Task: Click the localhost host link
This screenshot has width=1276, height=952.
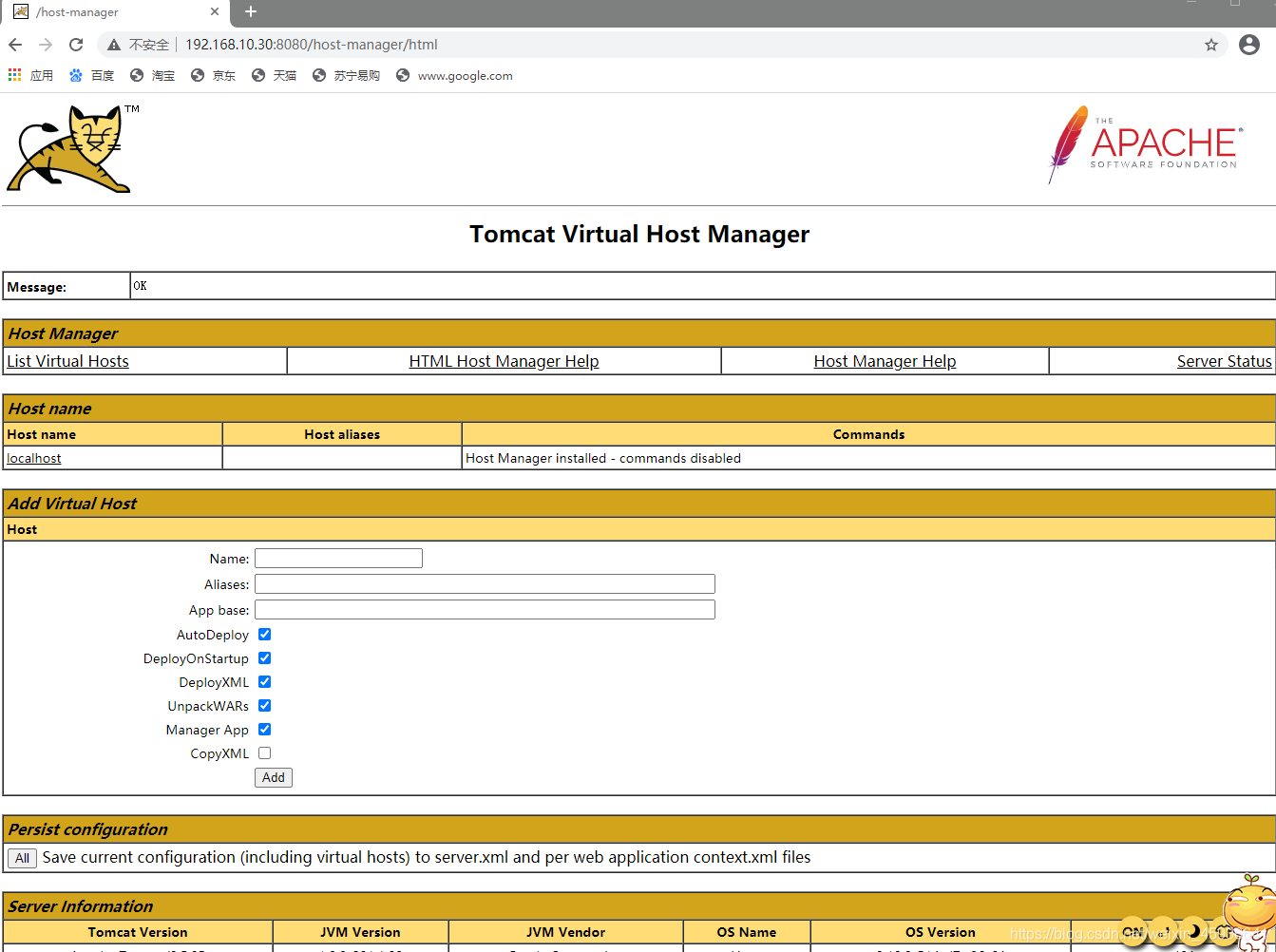Action: coord(34,458)
